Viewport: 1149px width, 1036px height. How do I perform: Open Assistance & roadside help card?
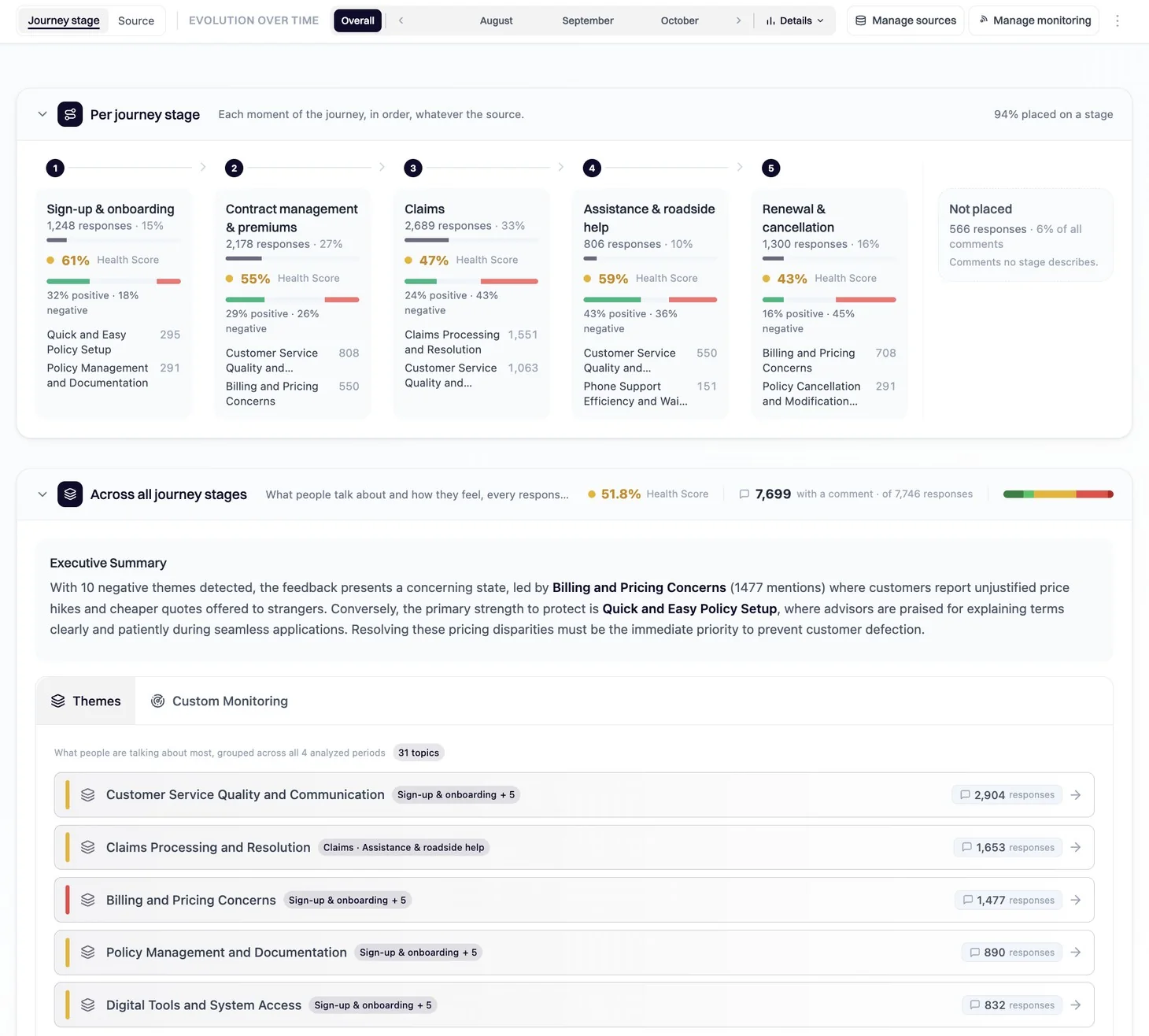(650, 303)
